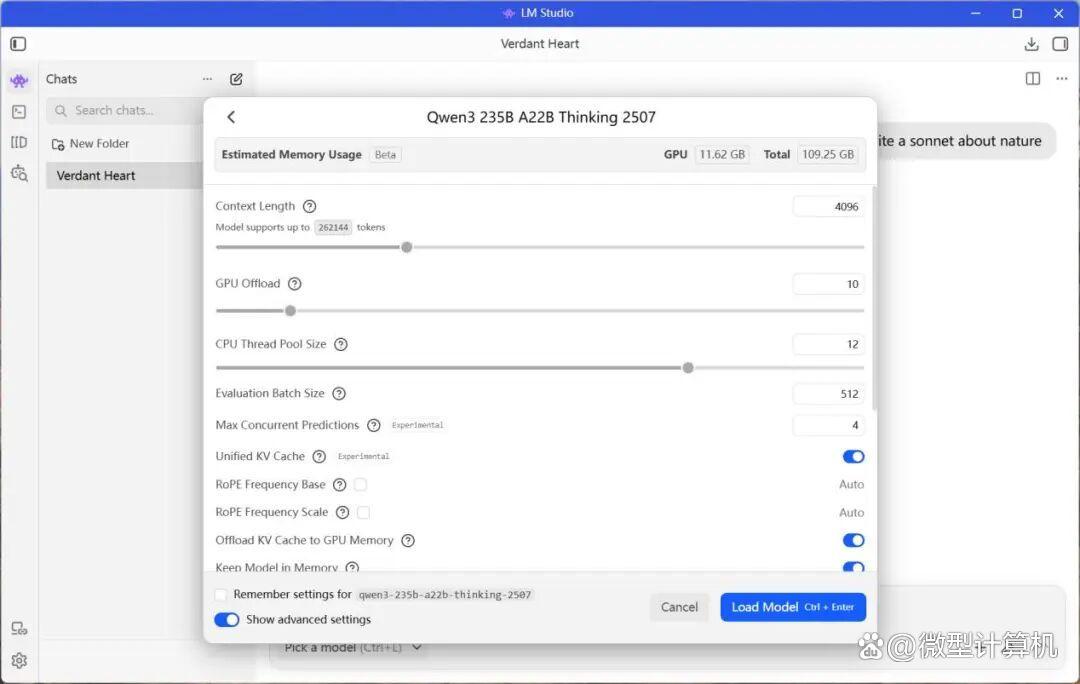Open My Models library icon in sidebar
The height and width of the screenshot is (684, 1080).
[x=19, y=142]
